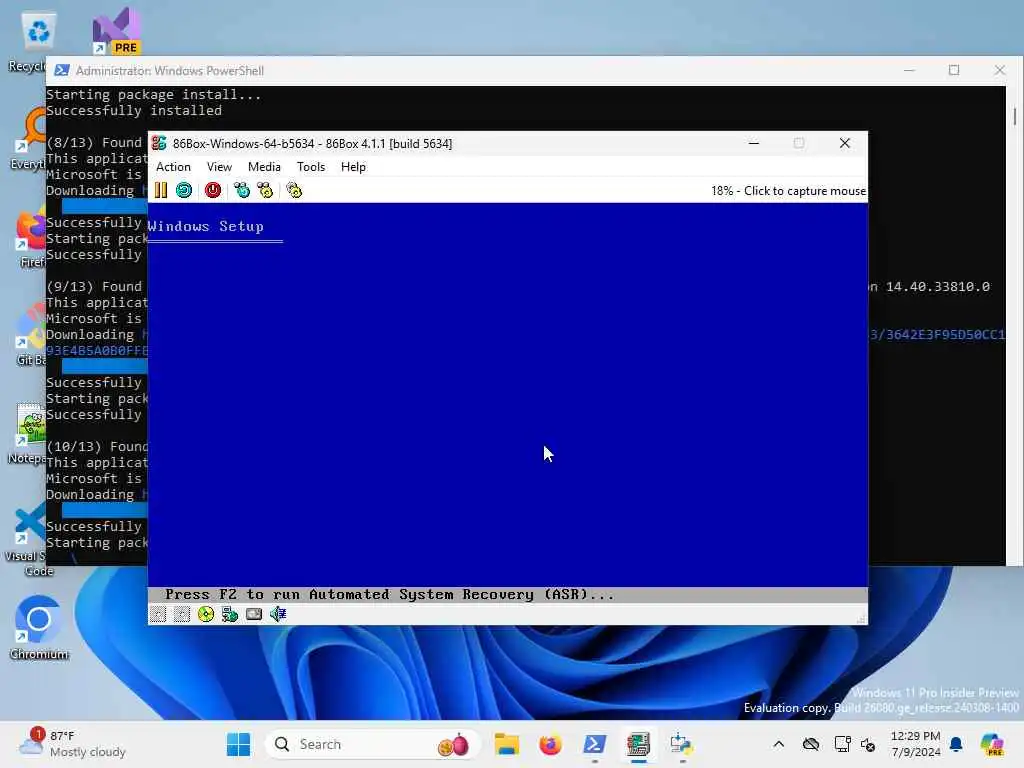
Task: Click the network tray icon
Action: (842, 744)
